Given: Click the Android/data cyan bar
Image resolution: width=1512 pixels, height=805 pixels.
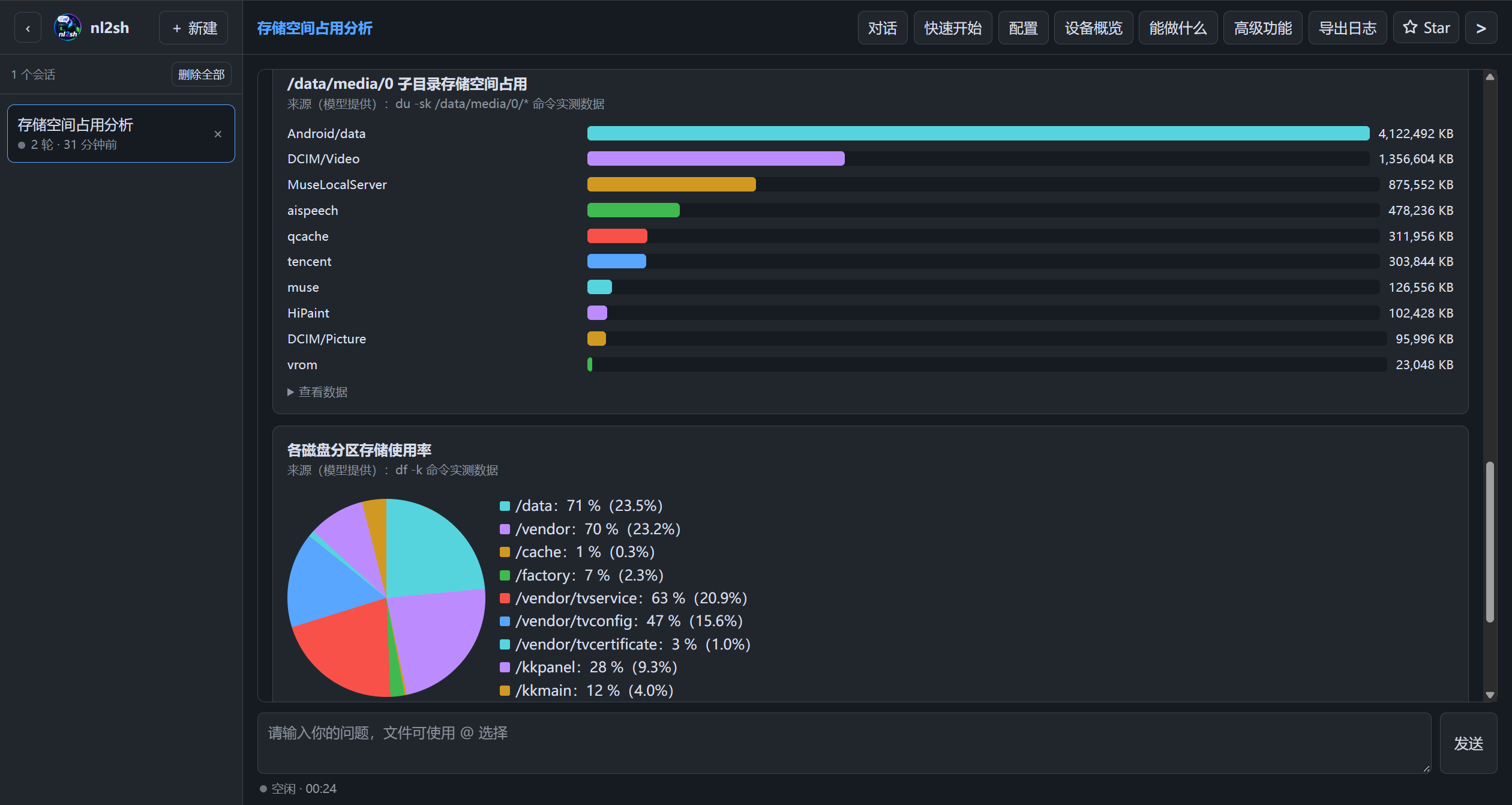Looking at the screenshot, I should (978, 133).
